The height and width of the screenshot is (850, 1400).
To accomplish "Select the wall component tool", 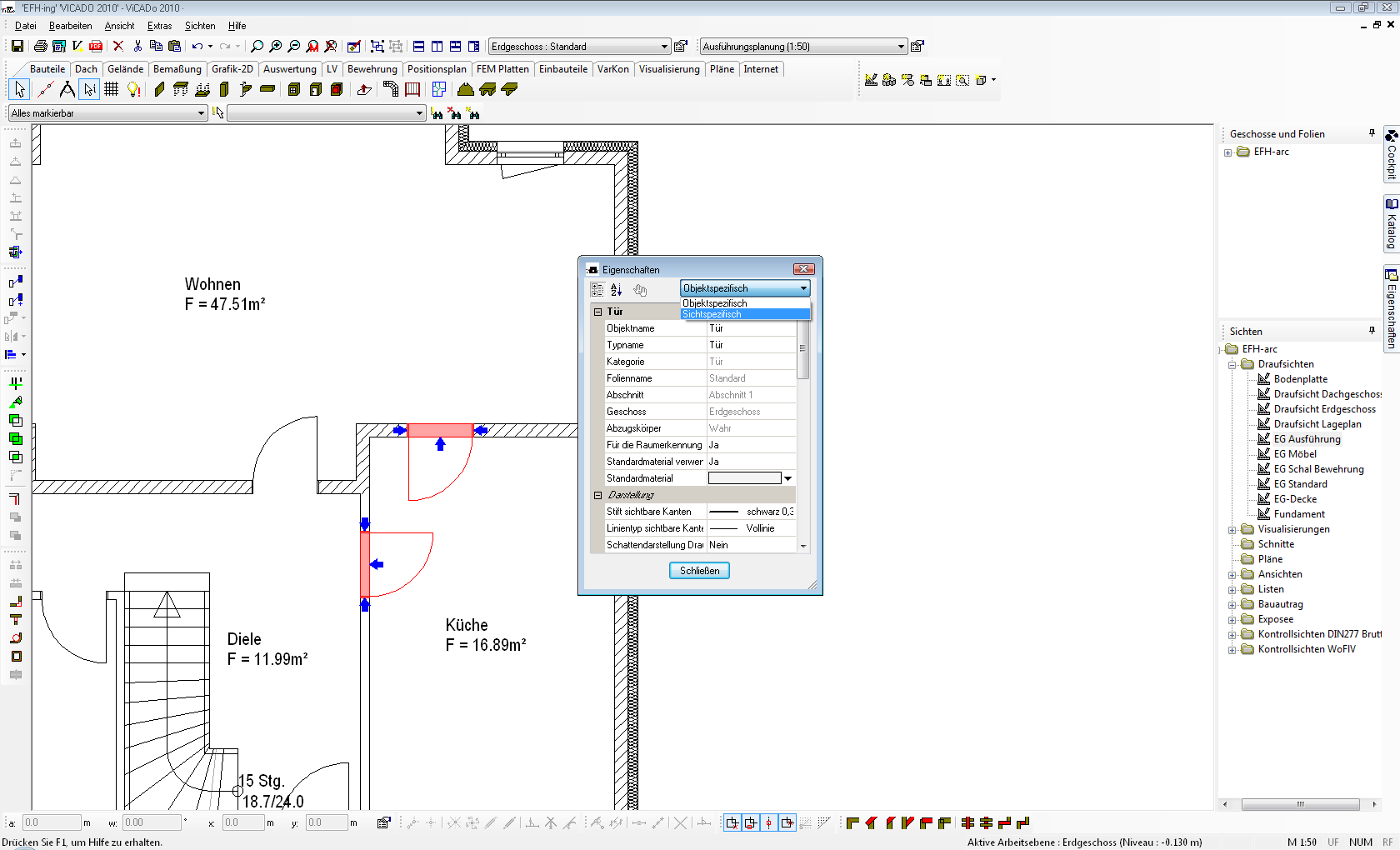I will (x=159, y=89).
